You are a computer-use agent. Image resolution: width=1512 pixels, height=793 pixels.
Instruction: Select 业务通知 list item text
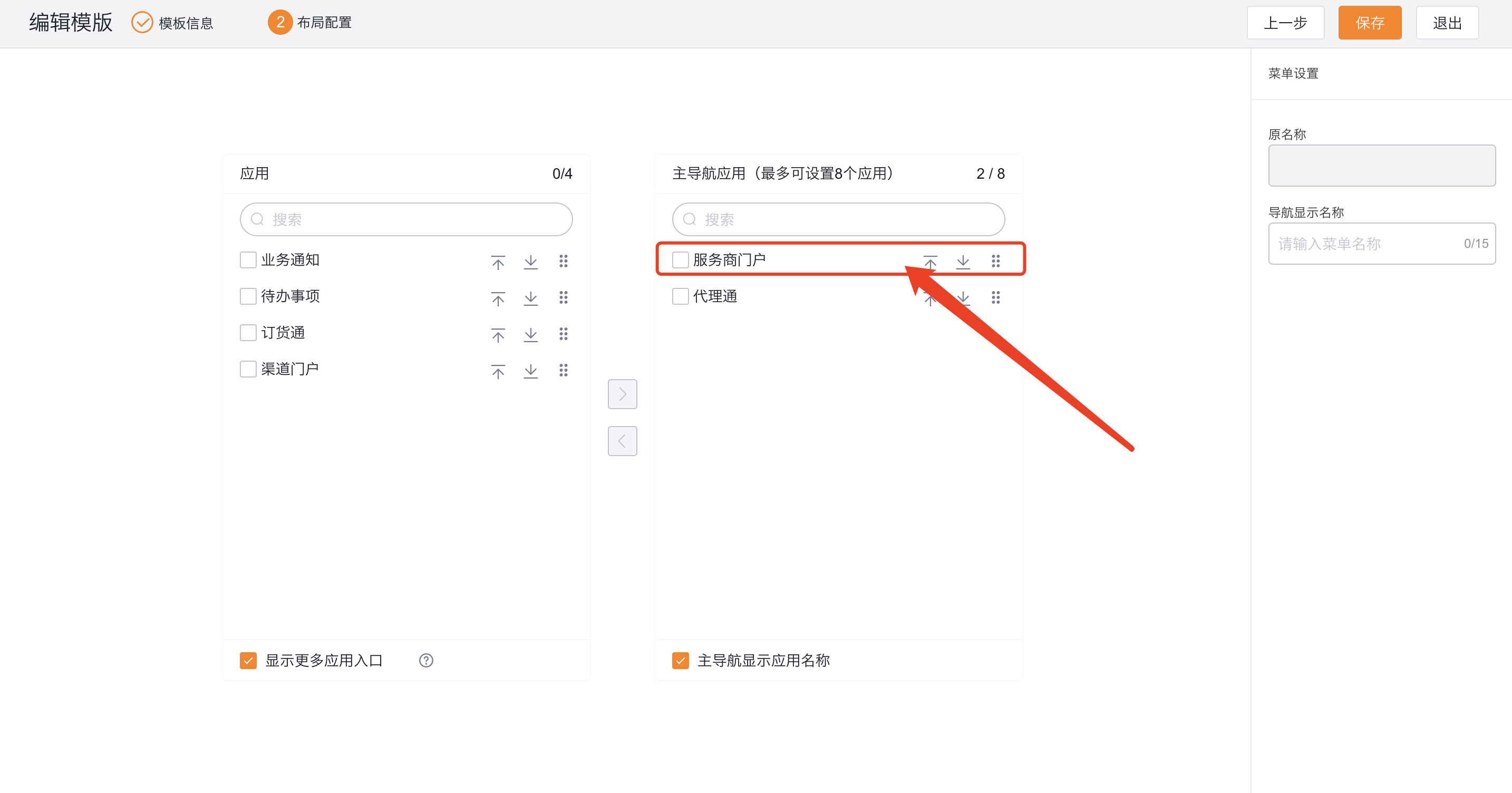(x=290, y=260)
